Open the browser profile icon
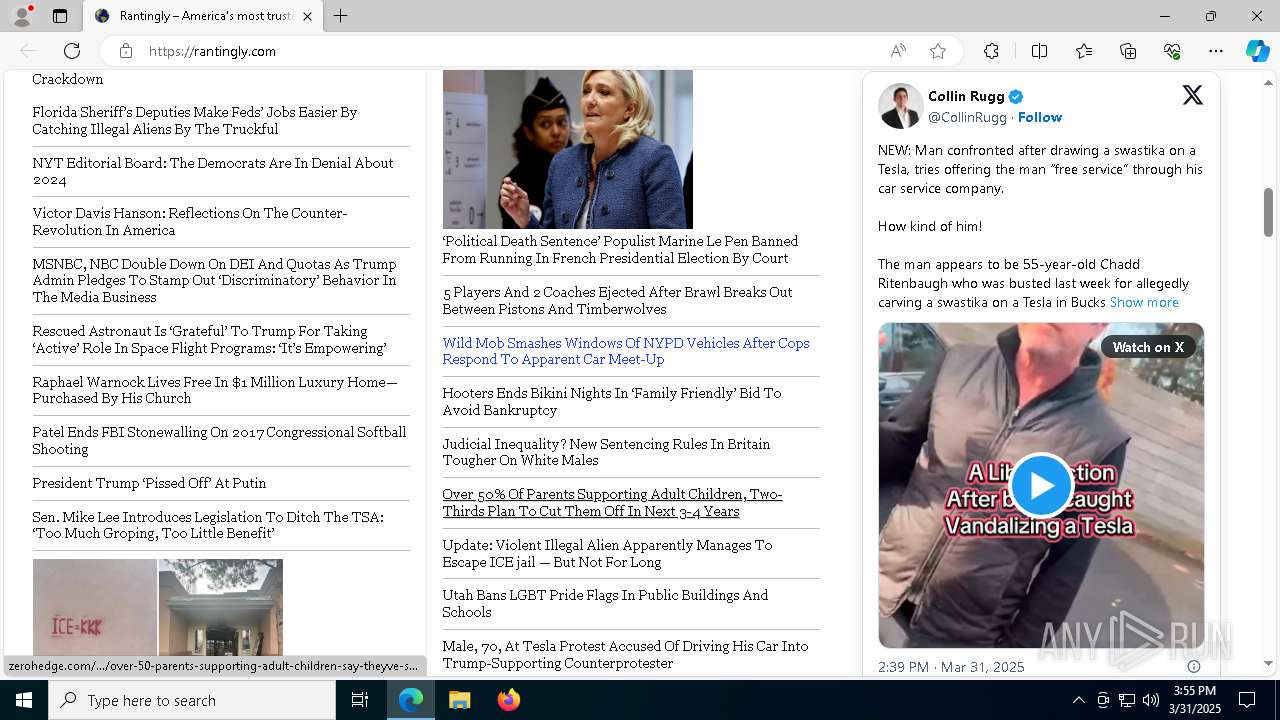The height and width of the screenshot is (720, 1280). point(22,16)
